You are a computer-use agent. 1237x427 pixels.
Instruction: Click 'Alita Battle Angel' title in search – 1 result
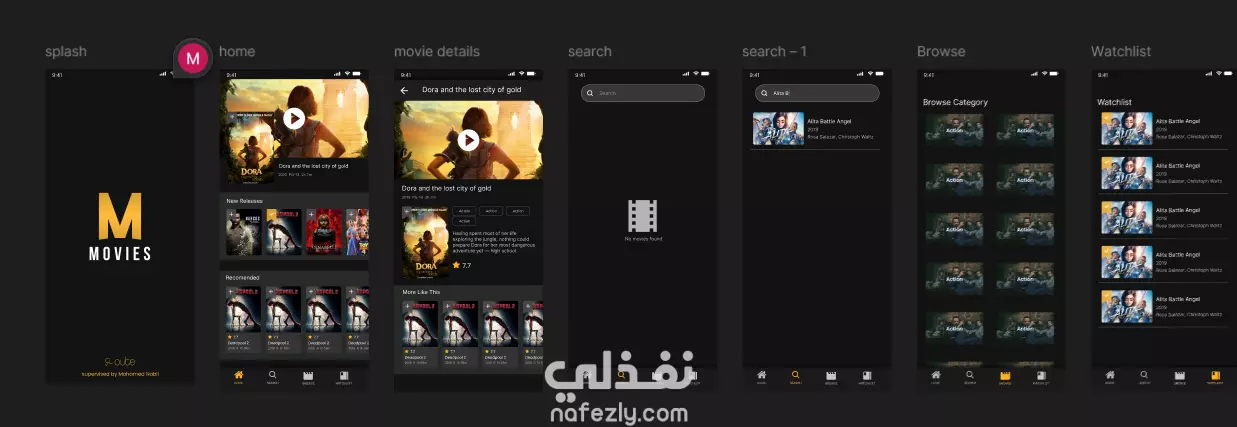829,121
